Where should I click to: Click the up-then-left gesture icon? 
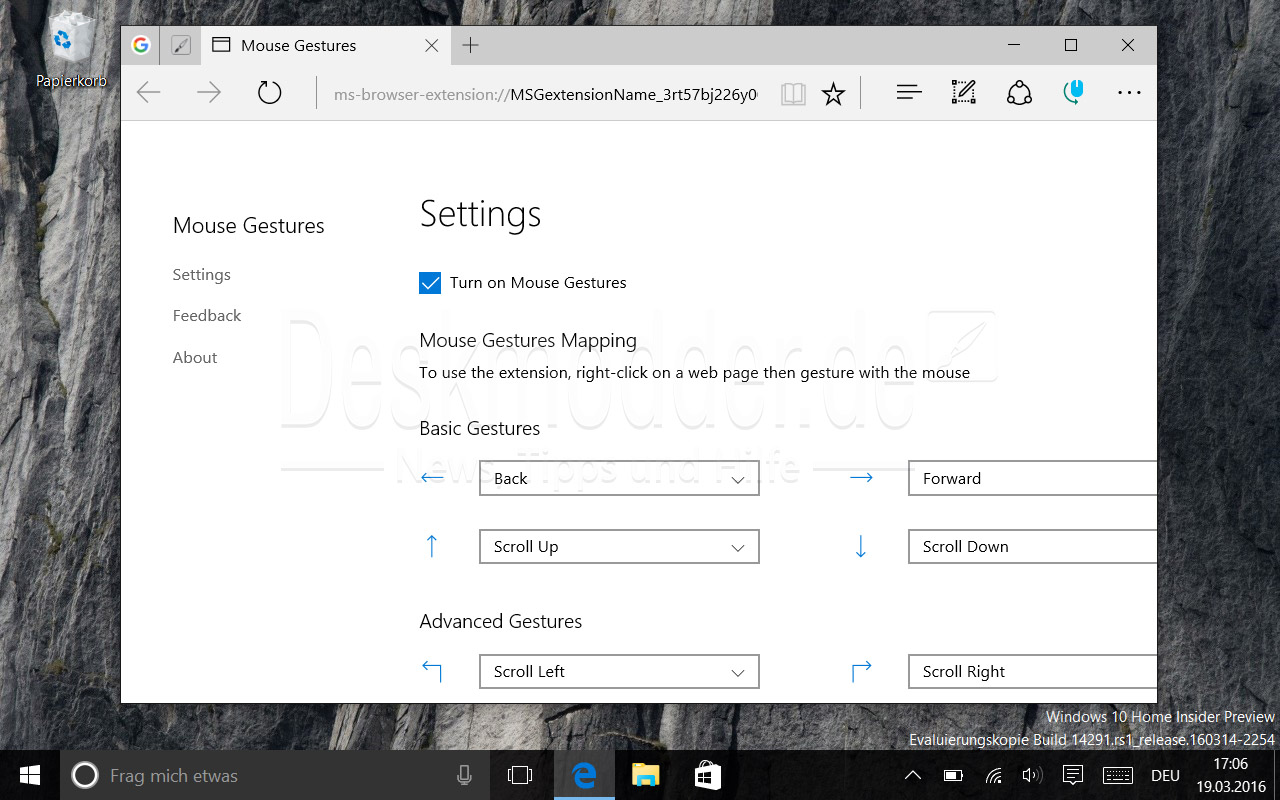pos(432,671)
